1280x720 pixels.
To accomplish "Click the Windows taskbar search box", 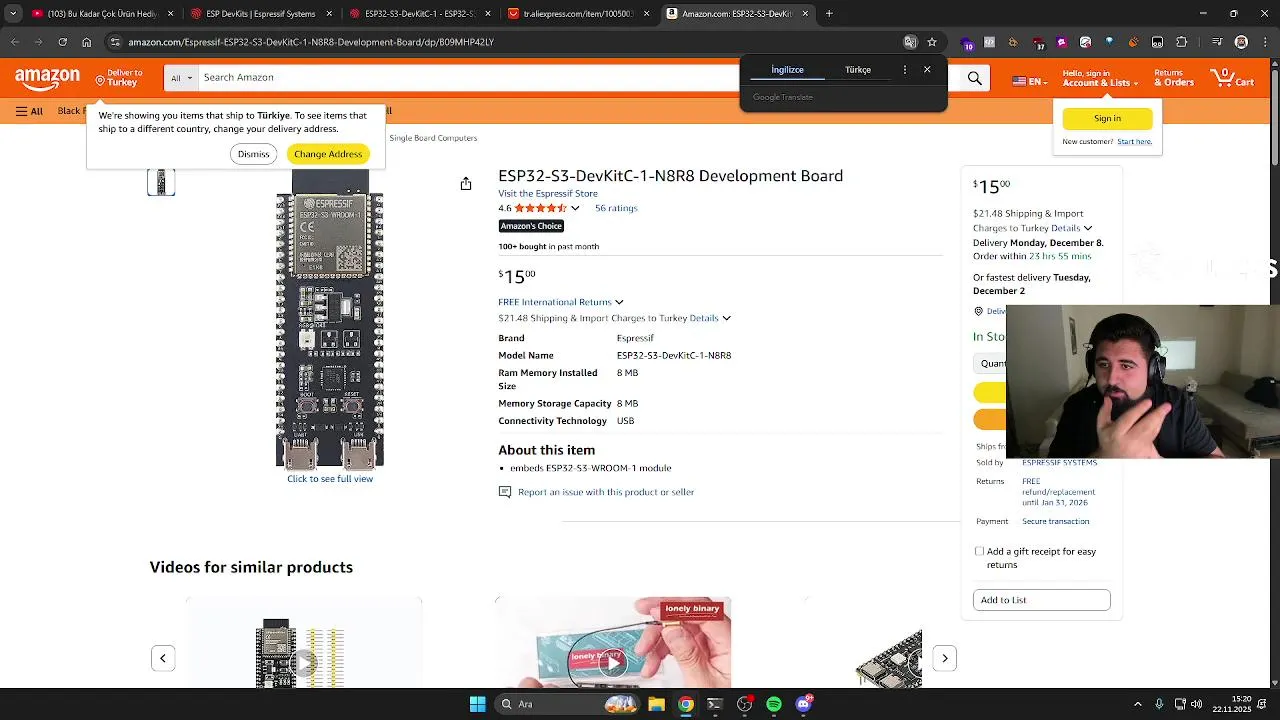I will 568,704.
